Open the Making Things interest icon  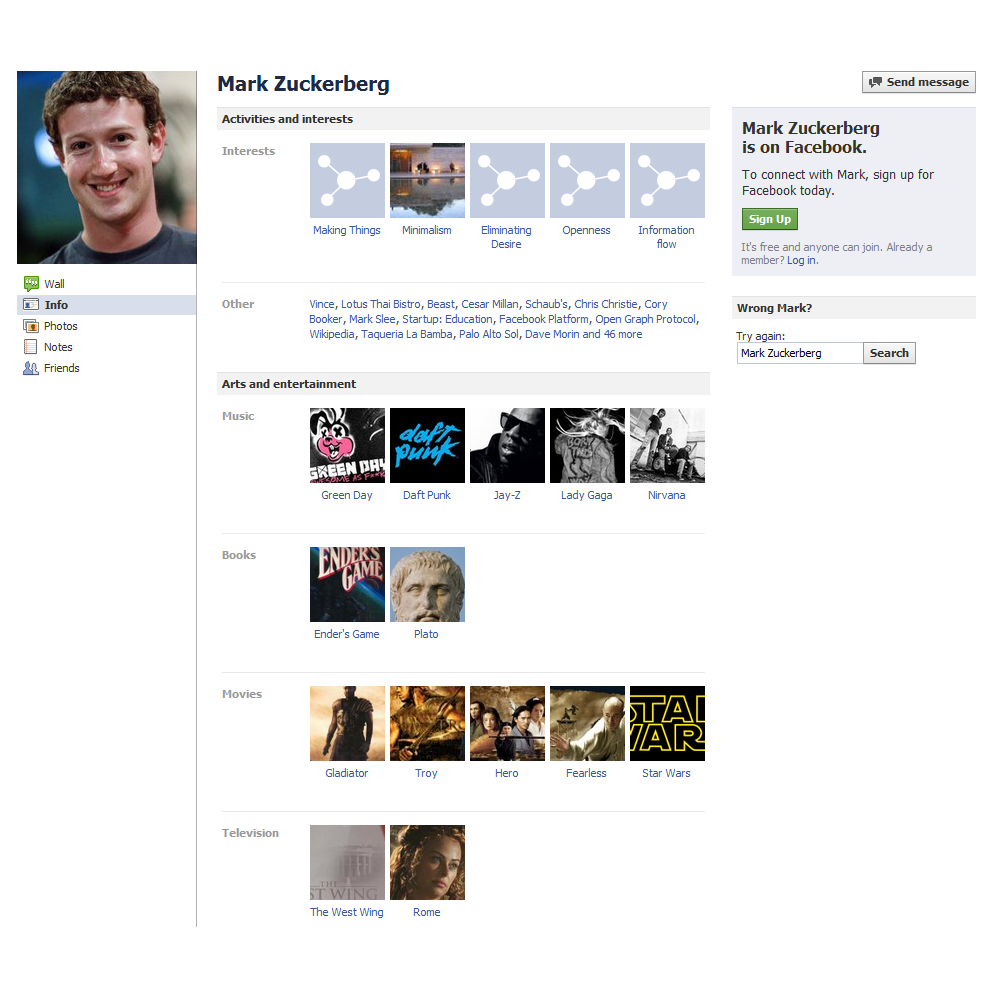point(348,180)
